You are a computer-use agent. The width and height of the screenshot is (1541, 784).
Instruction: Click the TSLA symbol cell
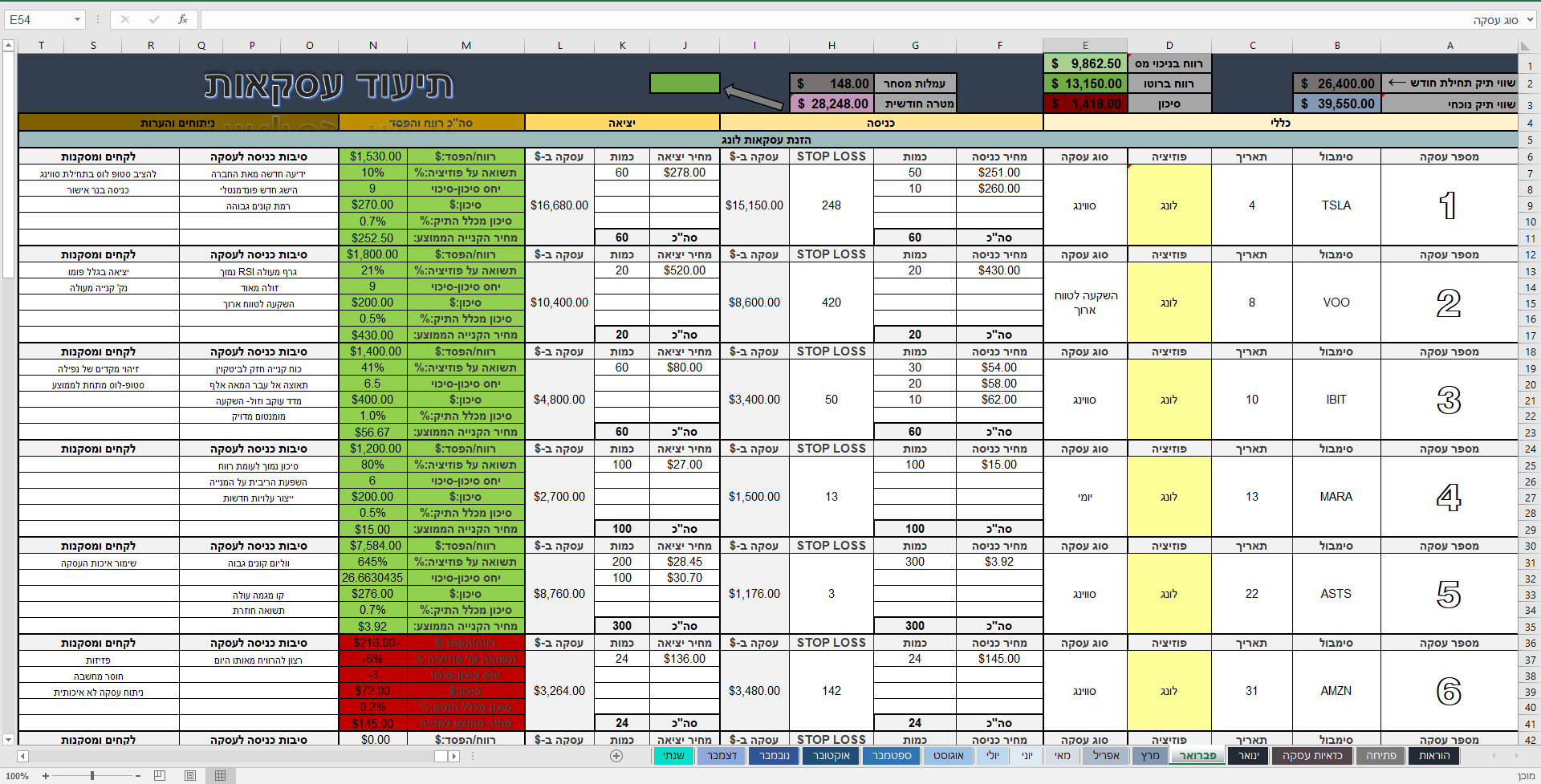coord(1336,205)
